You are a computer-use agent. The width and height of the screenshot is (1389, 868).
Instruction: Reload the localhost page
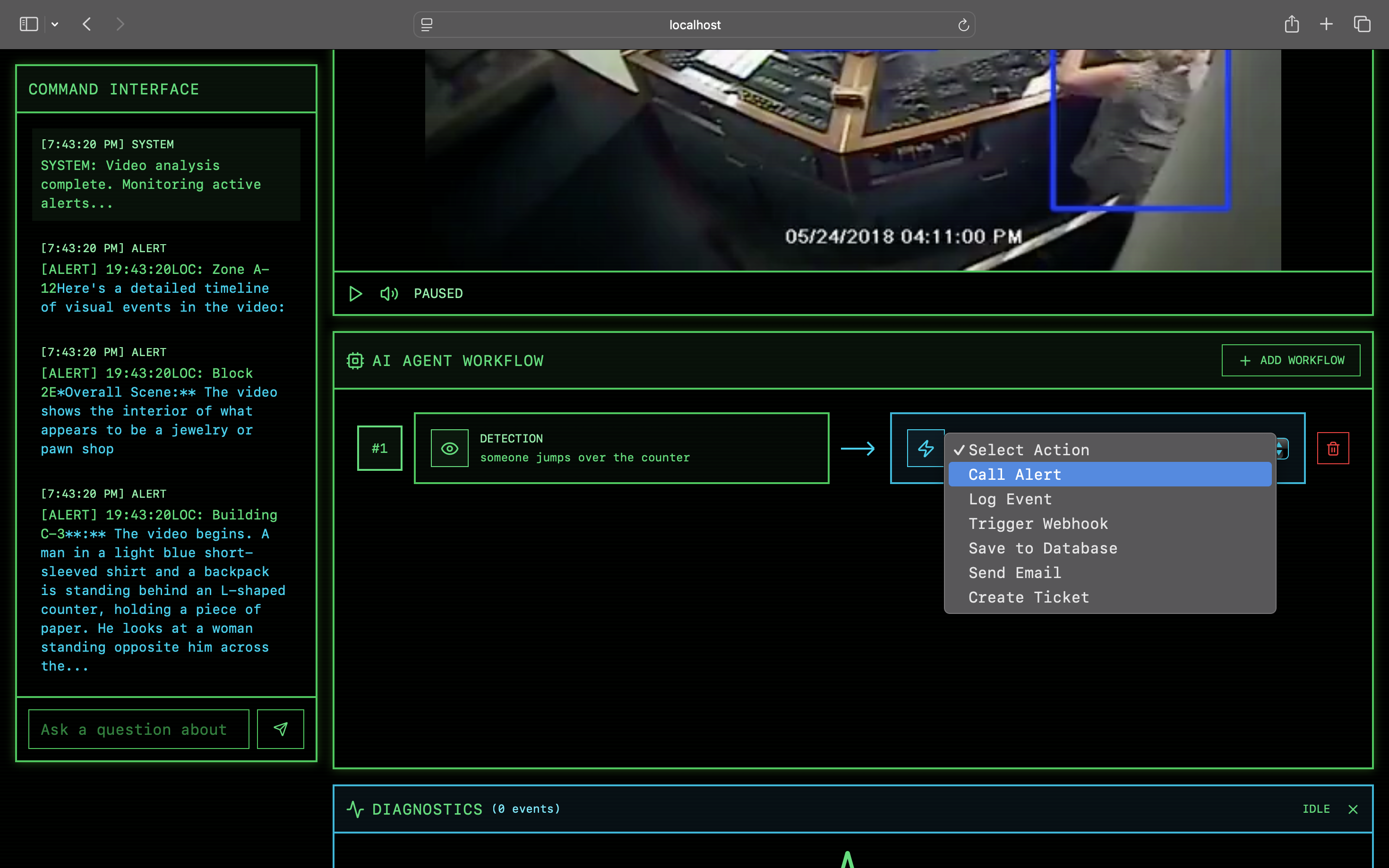963,25
